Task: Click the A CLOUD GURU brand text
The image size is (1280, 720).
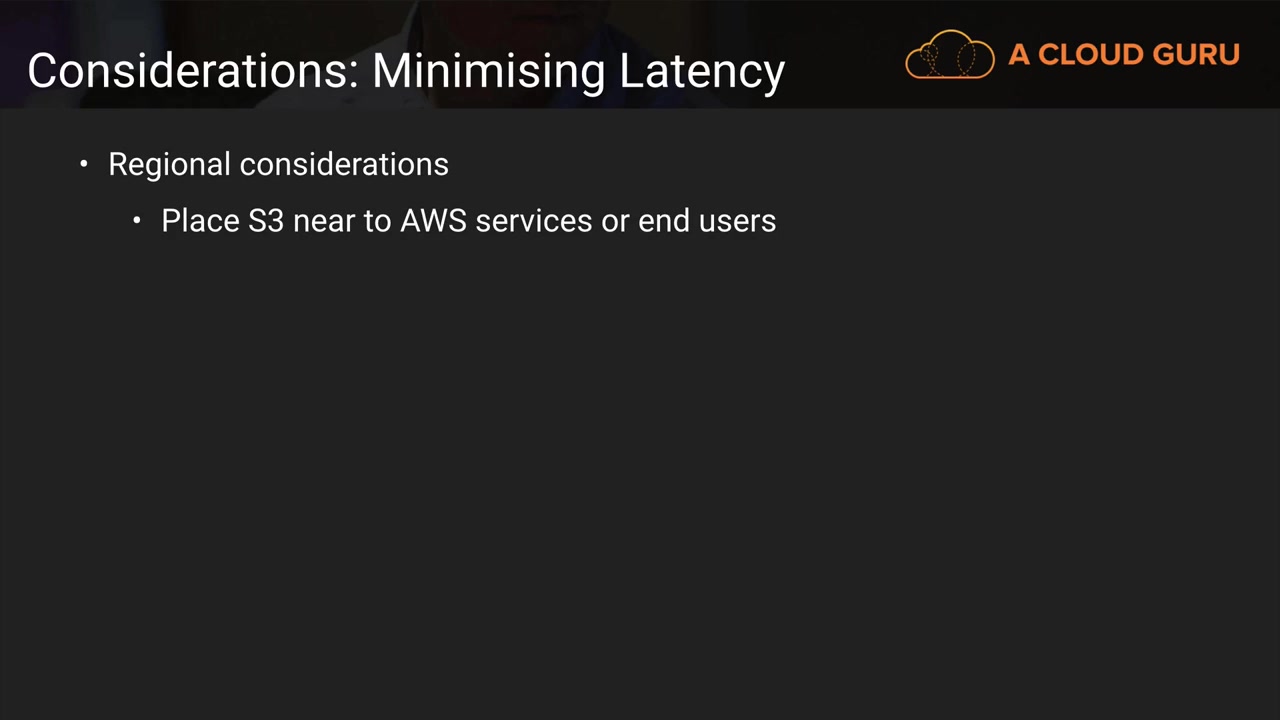Action: [1123, 55]
